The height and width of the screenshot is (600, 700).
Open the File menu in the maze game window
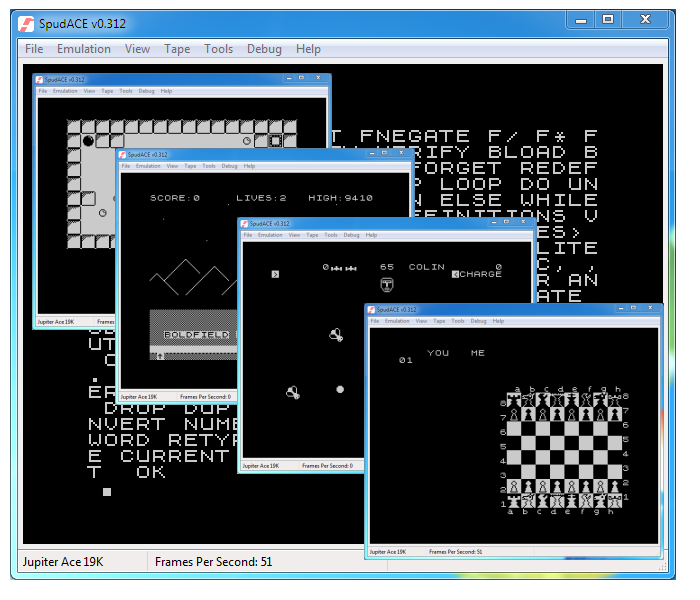(43, 91)
